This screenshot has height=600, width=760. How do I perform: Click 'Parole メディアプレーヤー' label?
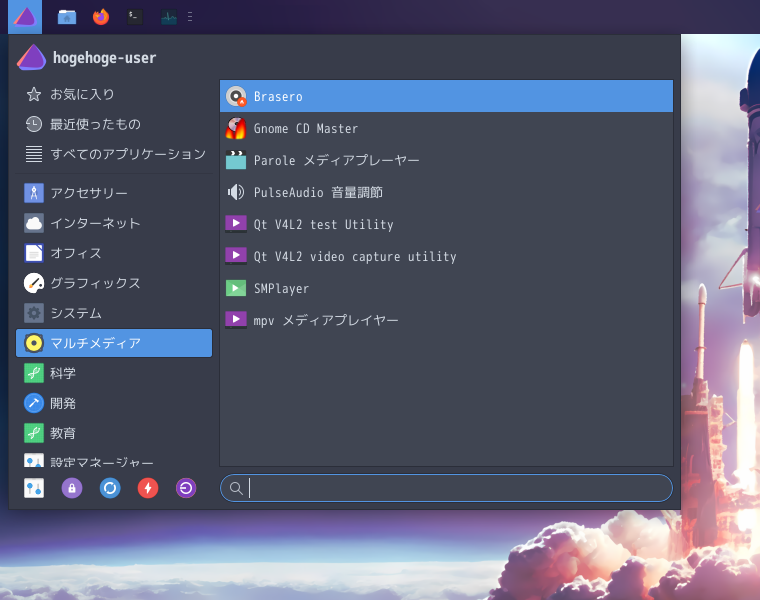pyautogui.click(x=336, y=160)
